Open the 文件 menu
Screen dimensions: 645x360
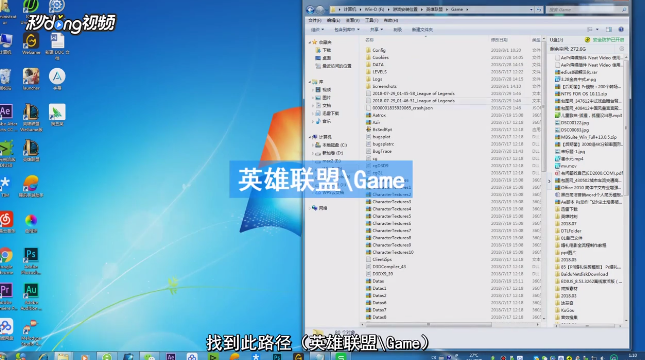[315, 20]
